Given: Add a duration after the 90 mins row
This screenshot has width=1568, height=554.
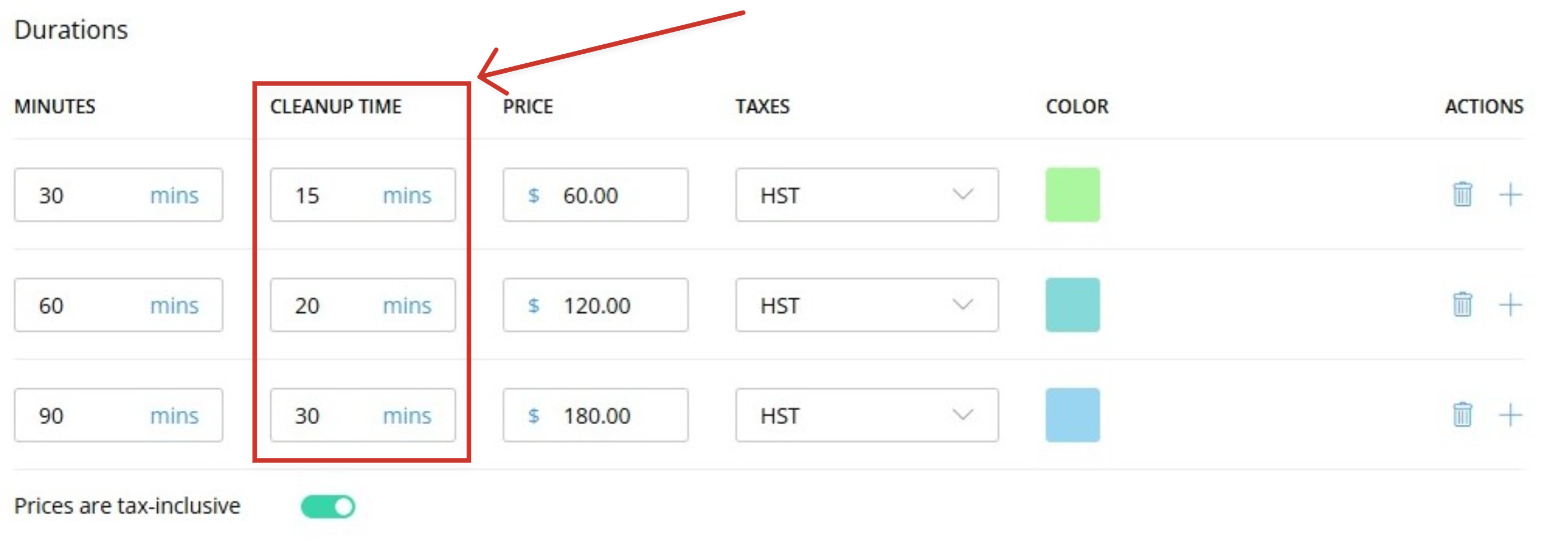Looking at the screenshot, I should pos(1510,415).
